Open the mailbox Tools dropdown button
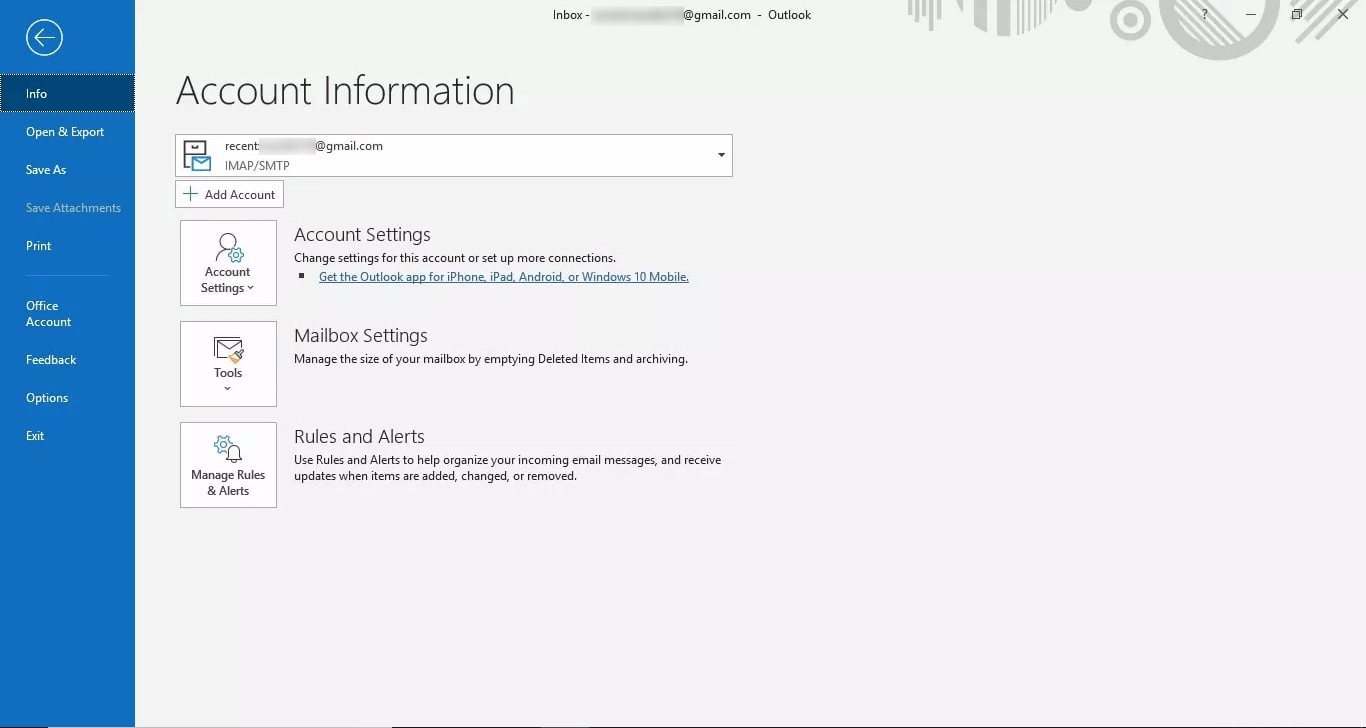The width and height of the screenshot is (1366, 728). (x=228, y=364)
